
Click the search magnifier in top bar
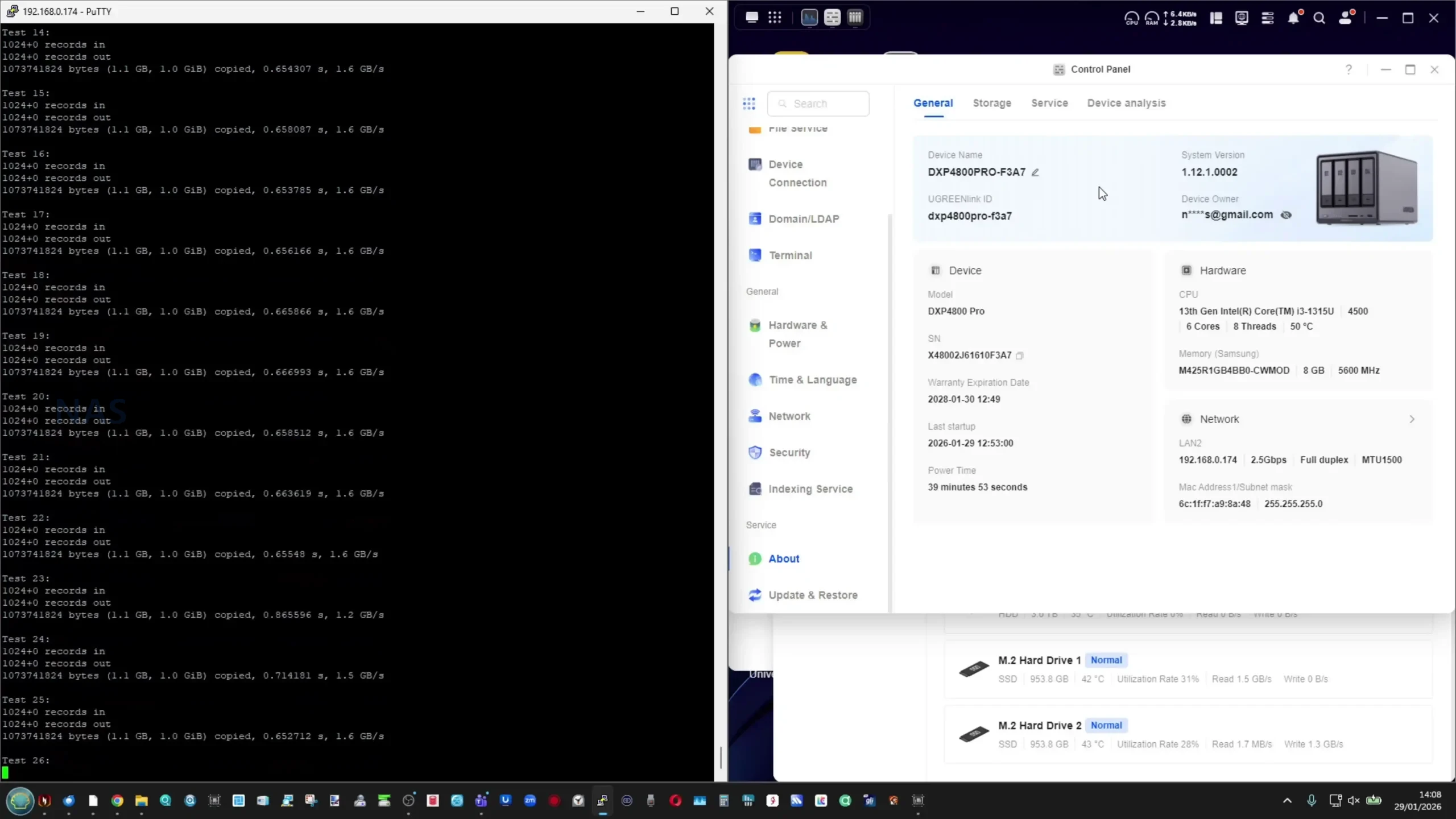pyautogui.click(x=1319, y=18)
